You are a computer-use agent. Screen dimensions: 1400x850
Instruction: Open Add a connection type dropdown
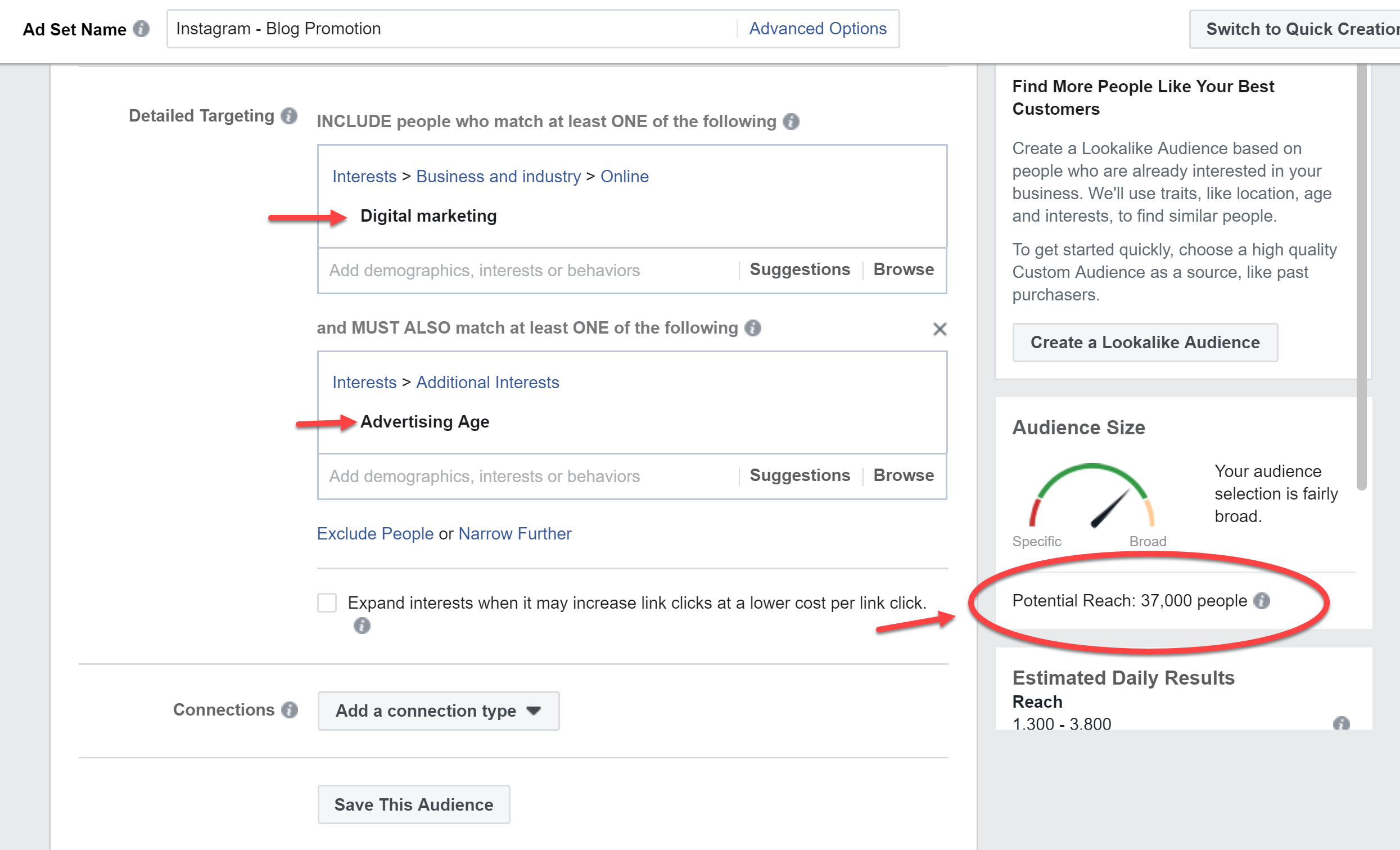point(438,710)
